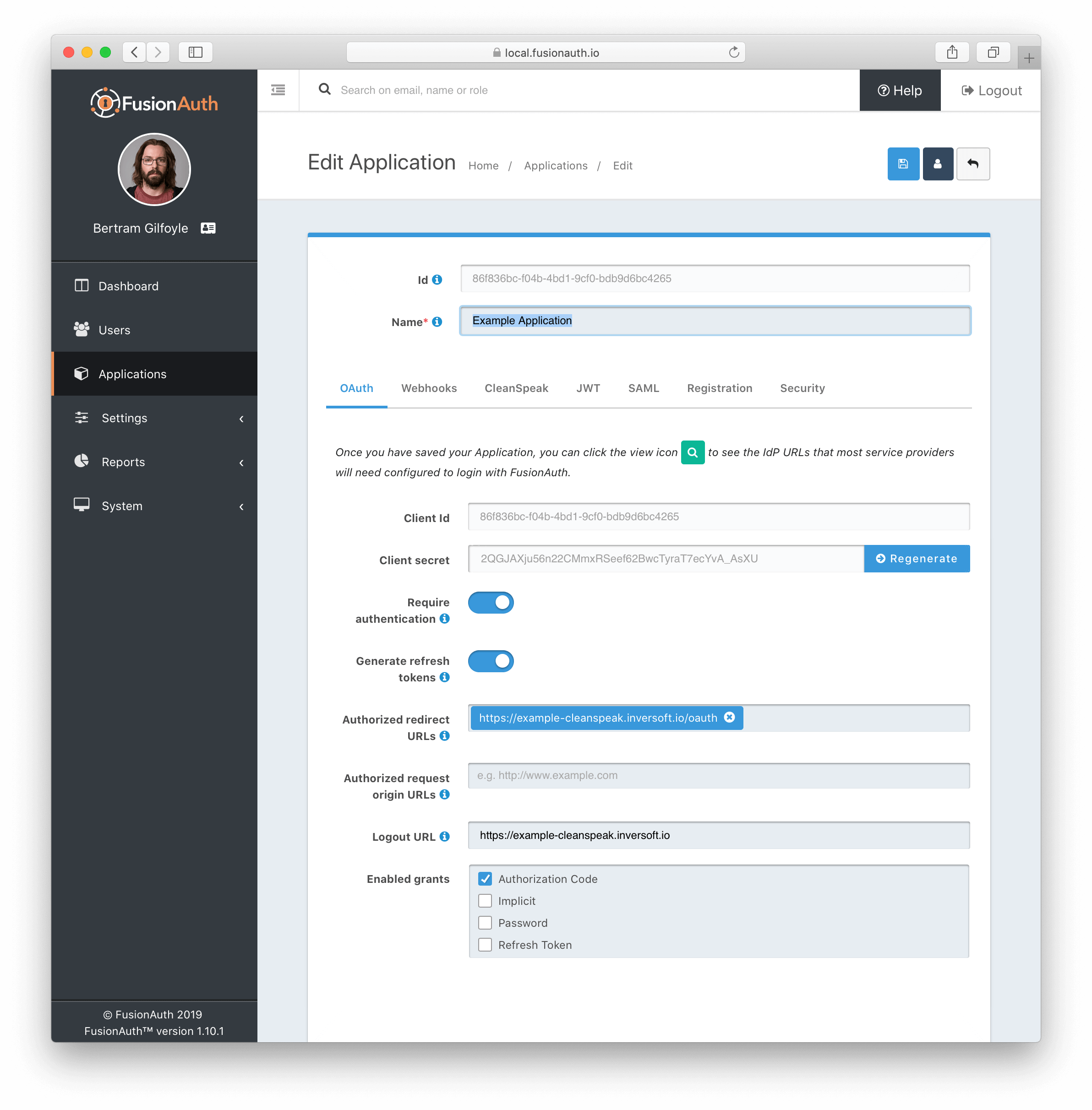Click the manage users icon button
The height and width of the screenshot is (1110, 1092).
point(937,164)
